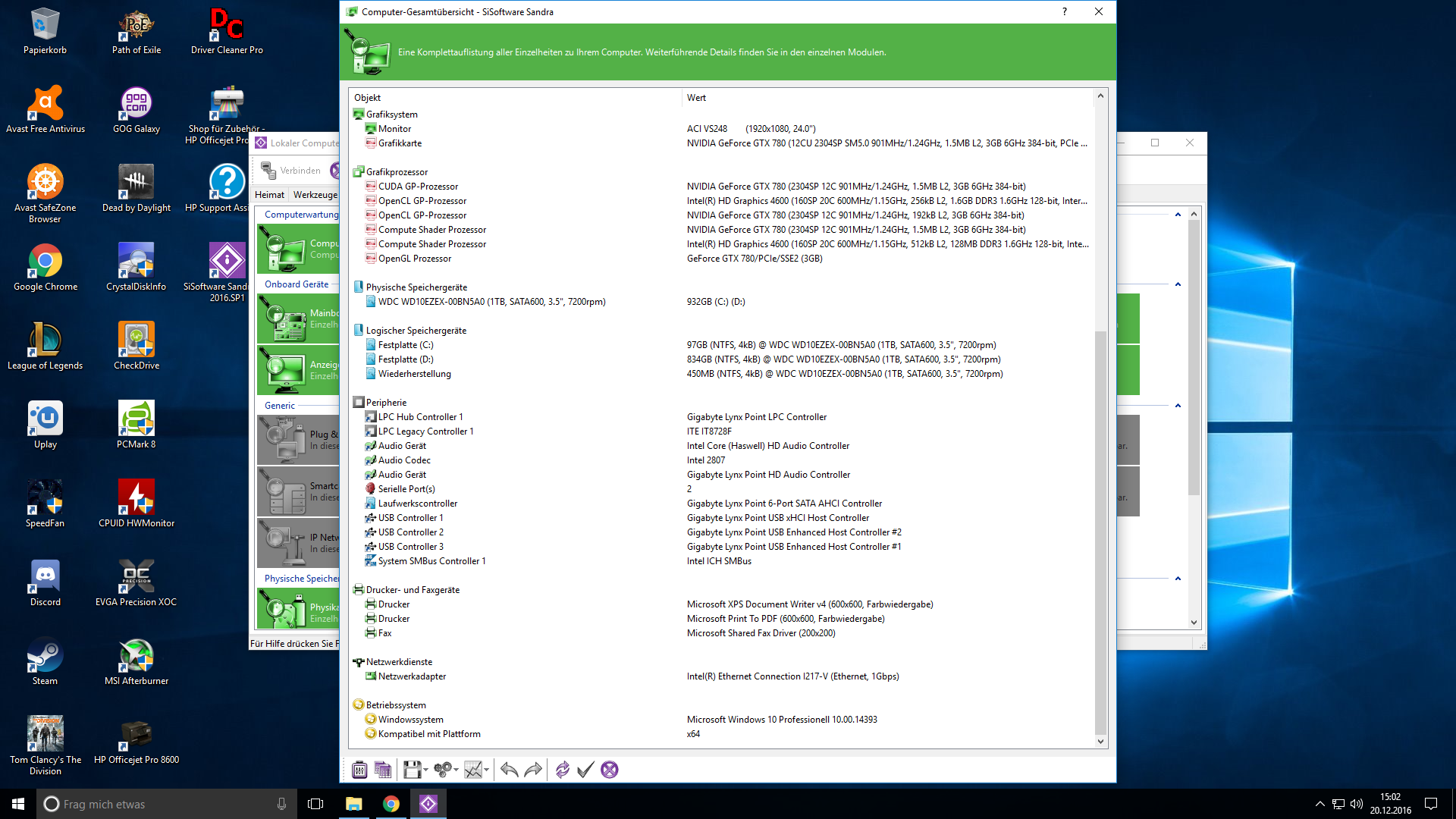Click the forward arrow icon
1456x819 pixels.
point(534,770)
